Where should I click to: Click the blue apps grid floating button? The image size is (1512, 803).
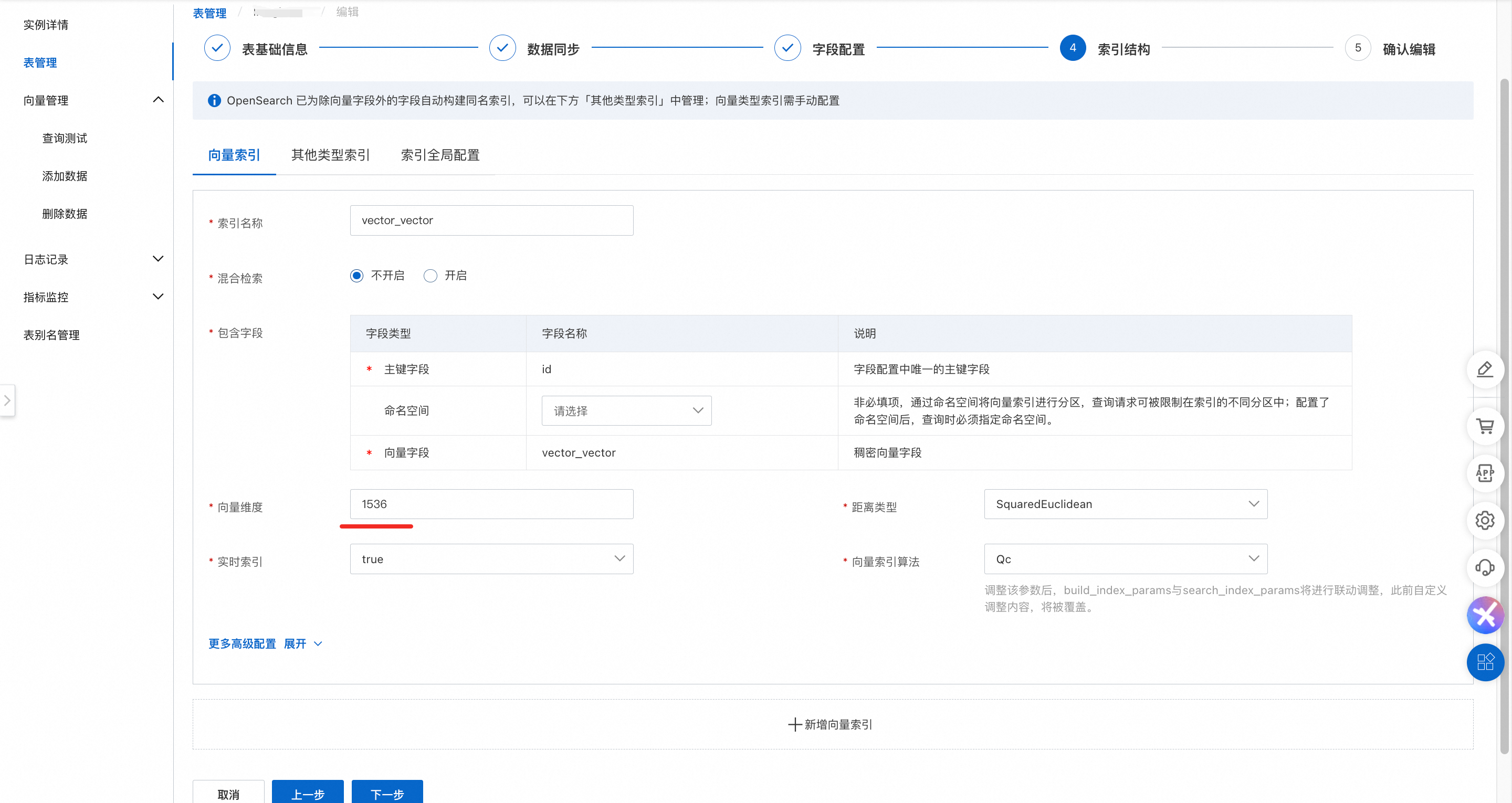coord(1484,662)
